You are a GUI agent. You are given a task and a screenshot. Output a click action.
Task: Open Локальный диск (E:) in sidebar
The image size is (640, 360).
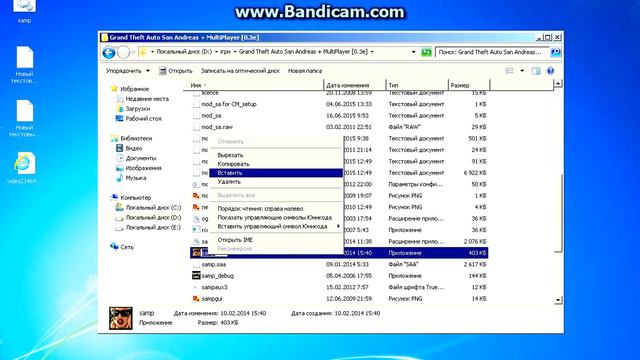point(148,227)
